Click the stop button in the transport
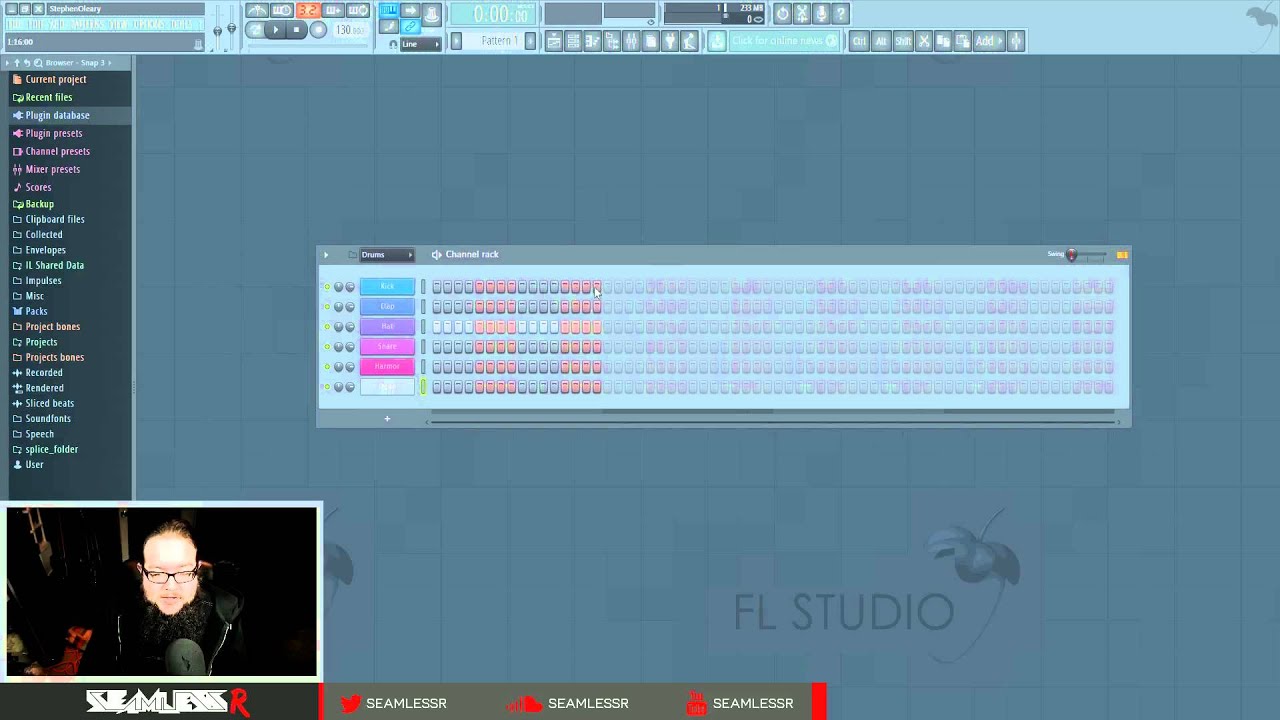The image size is (1280, 720). (296, 30)
